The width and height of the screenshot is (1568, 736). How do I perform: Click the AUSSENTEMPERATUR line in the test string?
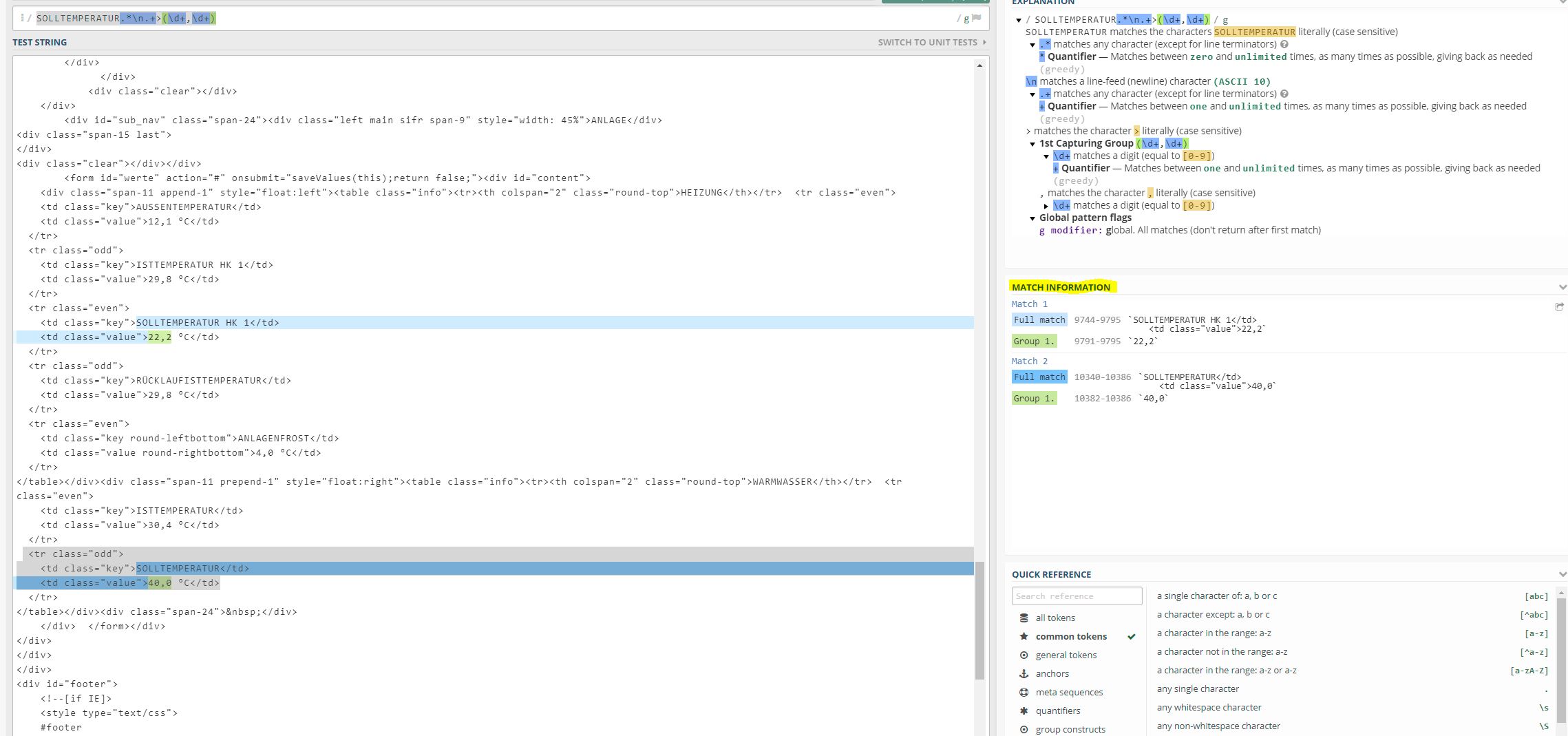click(151, 207)
